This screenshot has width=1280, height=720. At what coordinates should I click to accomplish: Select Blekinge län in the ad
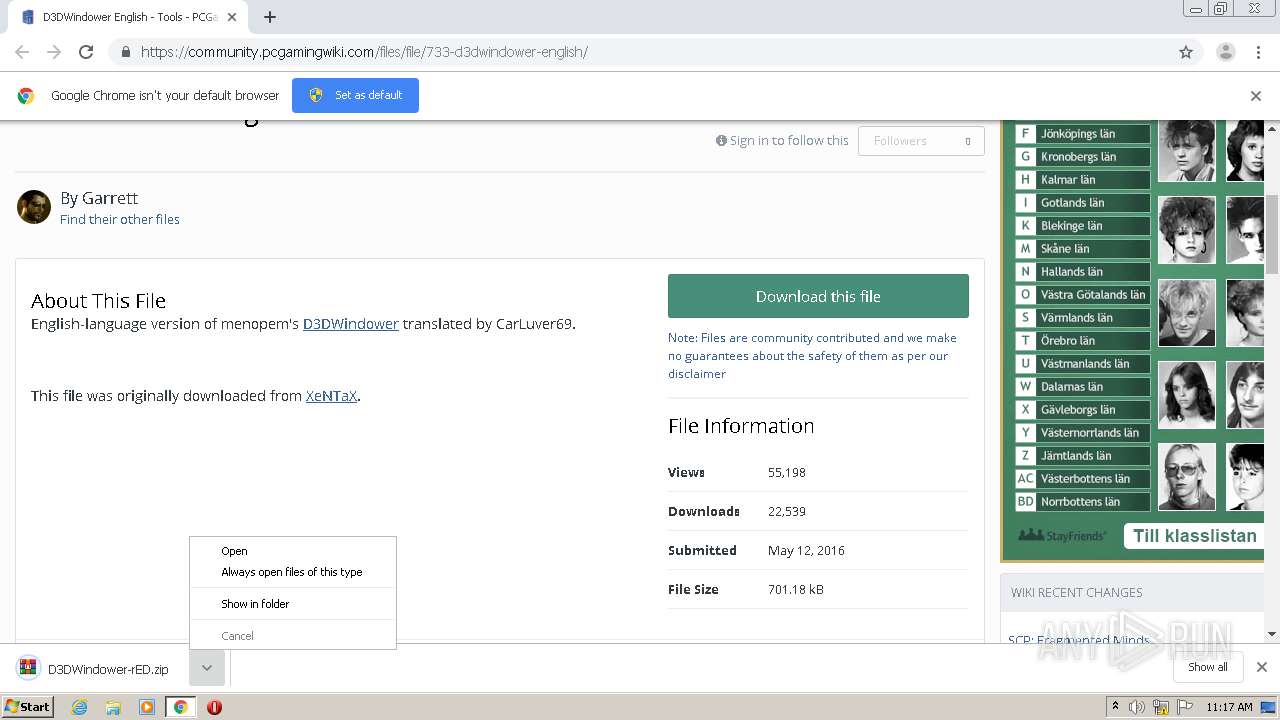point(1083,226)
